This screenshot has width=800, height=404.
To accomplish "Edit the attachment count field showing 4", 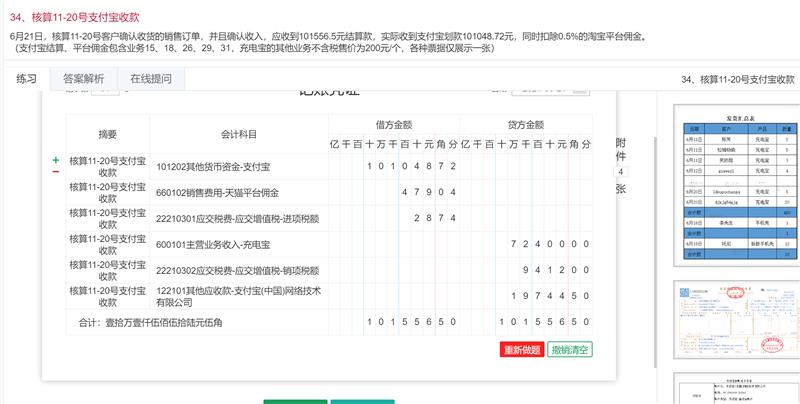I will point(621,172).
